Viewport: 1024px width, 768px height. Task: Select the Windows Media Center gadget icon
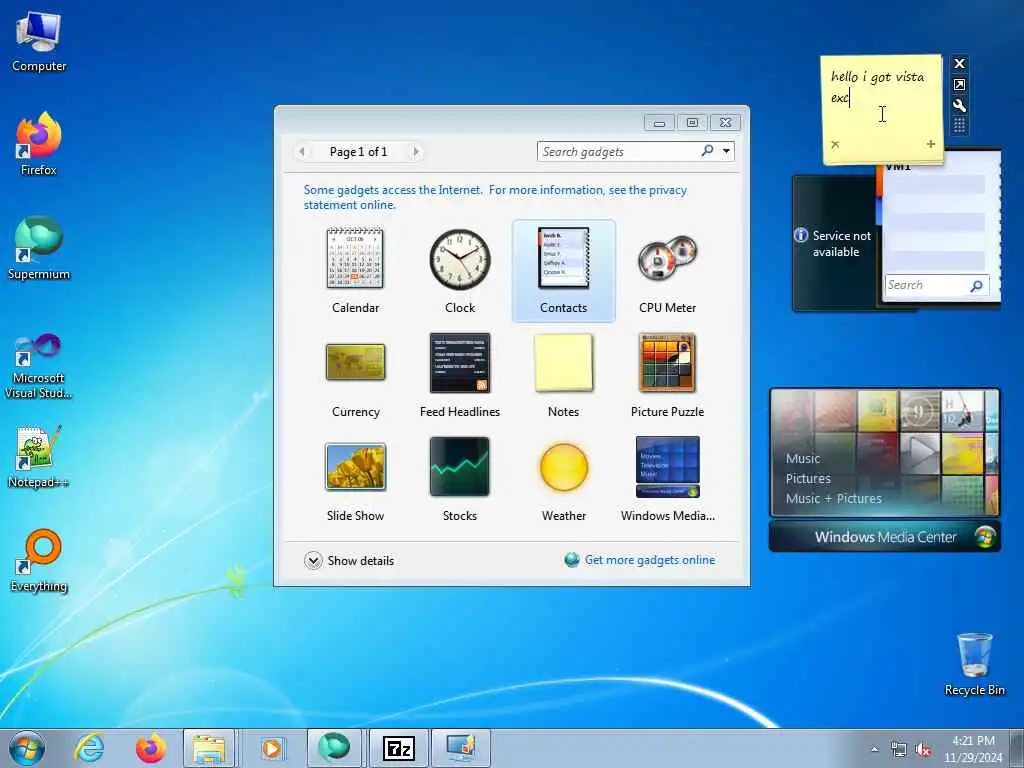[x=667, y=466]
